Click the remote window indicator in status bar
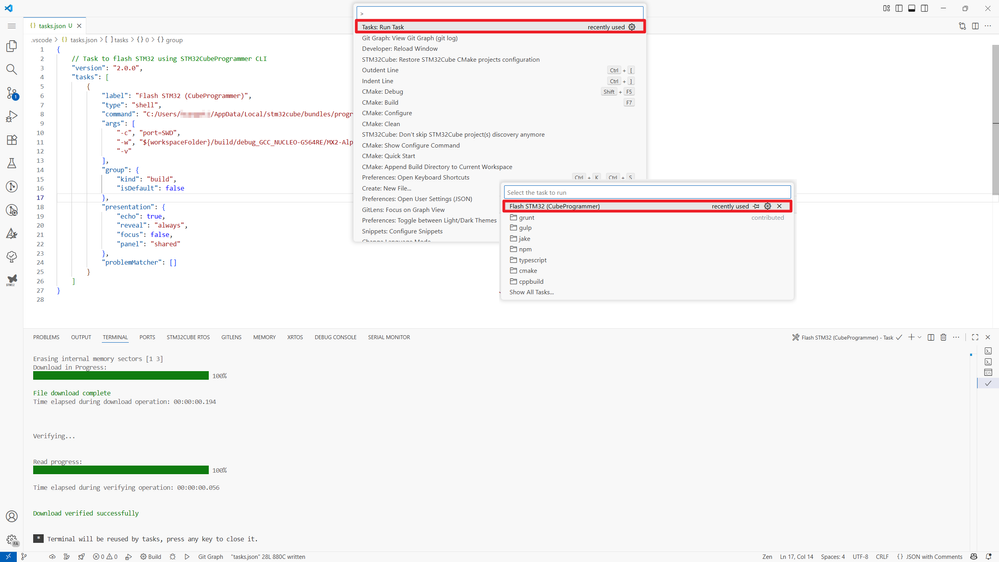This screenshot has height=562, width=999. coord(8,556)
